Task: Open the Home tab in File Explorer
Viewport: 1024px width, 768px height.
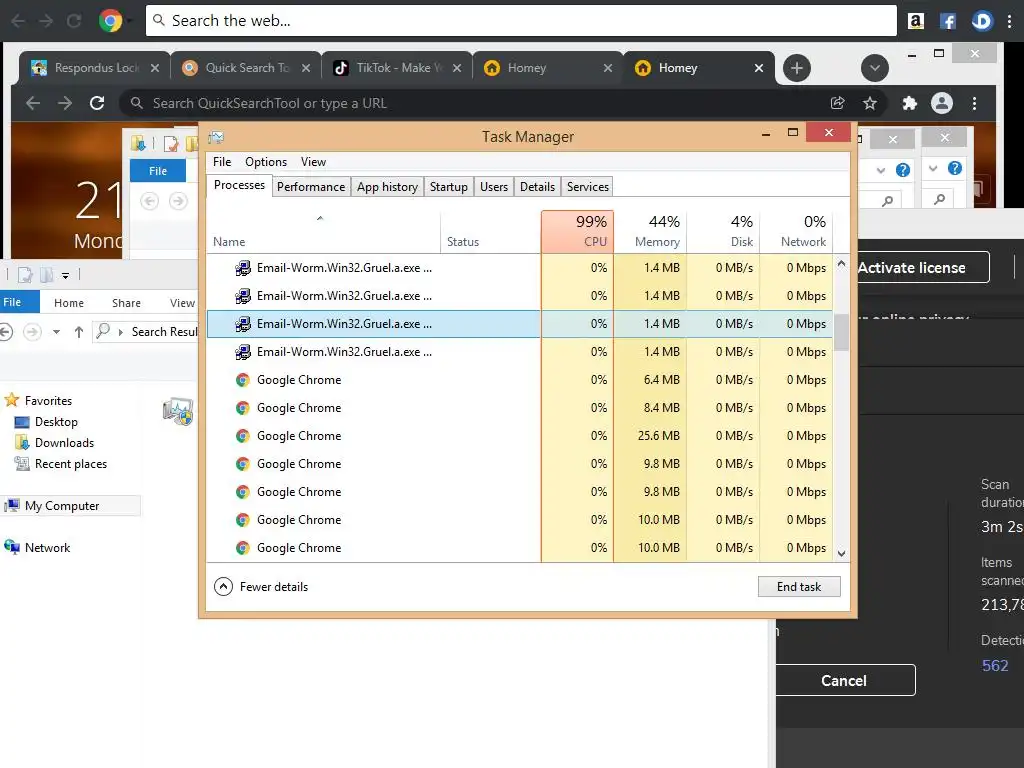Action: pos(69,303)
